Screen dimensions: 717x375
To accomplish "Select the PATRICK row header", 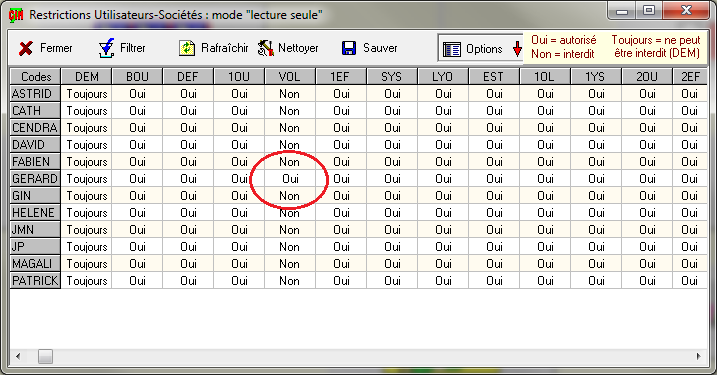I will point(35,280).
